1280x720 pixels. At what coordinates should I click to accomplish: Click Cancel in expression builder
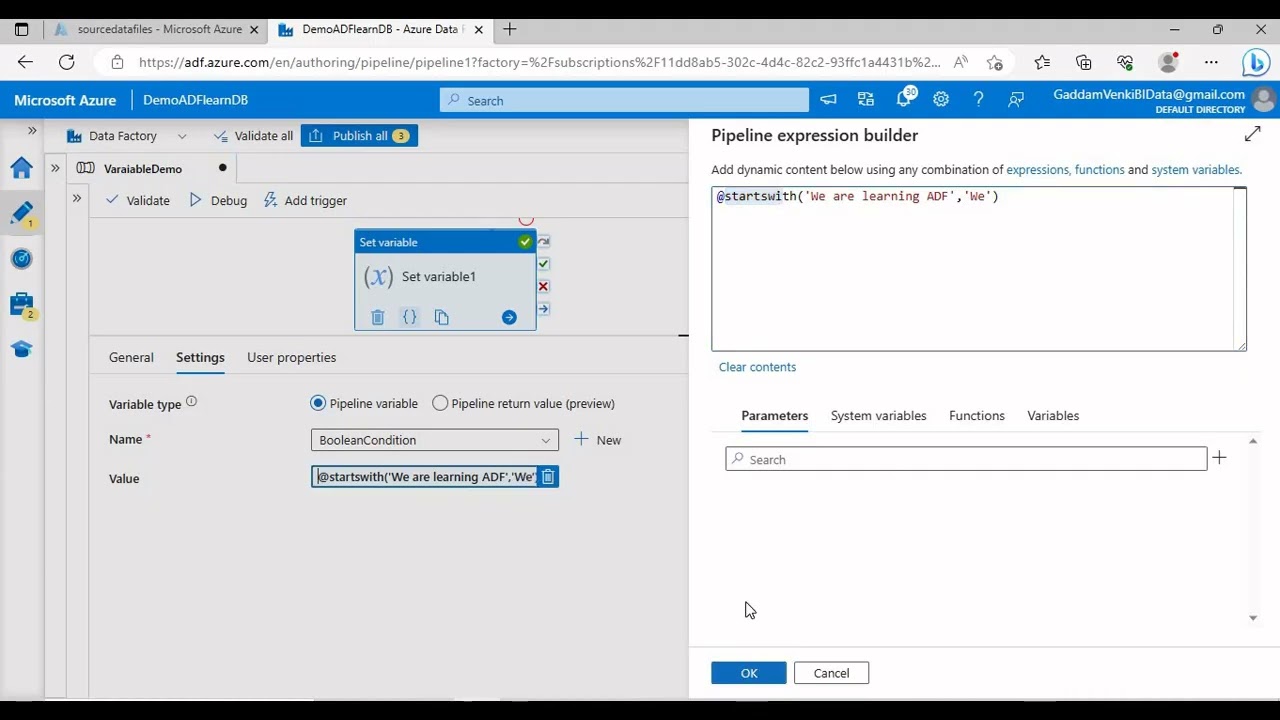(831, 673)
